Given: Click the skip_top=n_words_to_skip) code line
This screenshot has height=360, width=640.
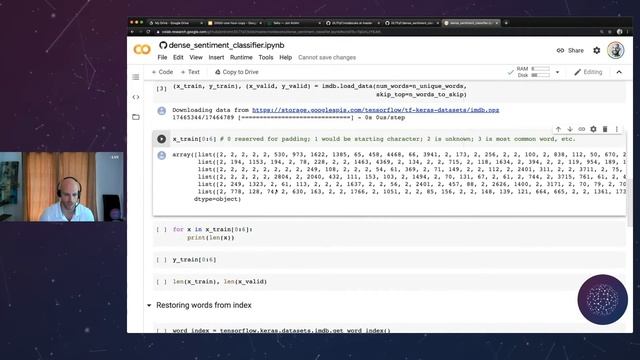Looking at the screenshot, I should (x=421, y=94).
